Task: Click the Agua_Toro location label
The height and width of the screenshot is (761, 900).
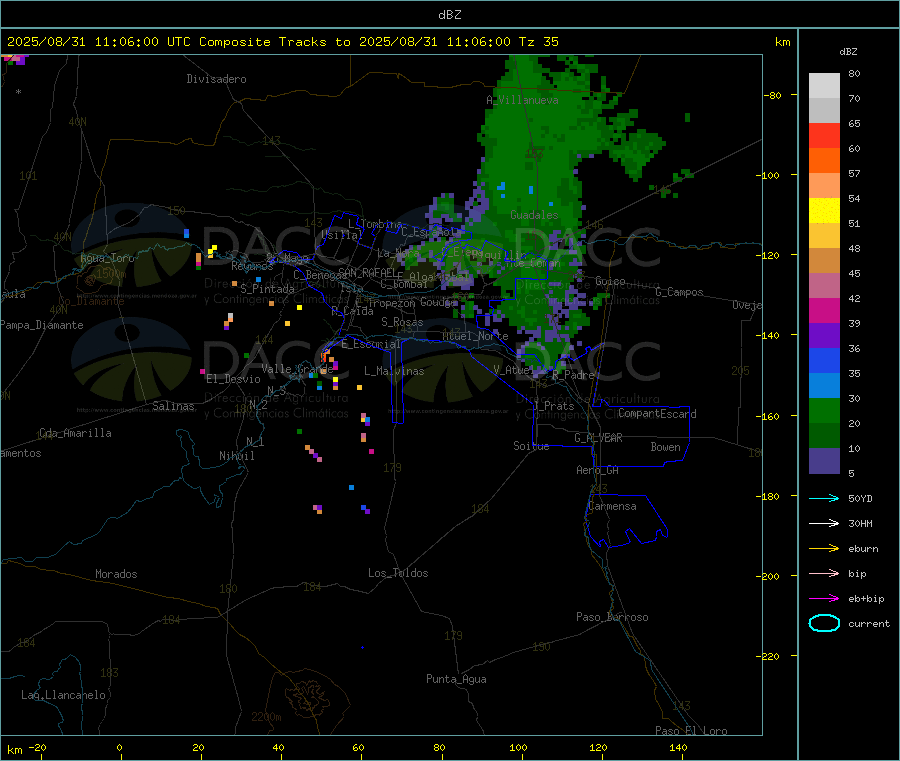Action: tap(107, 258)
